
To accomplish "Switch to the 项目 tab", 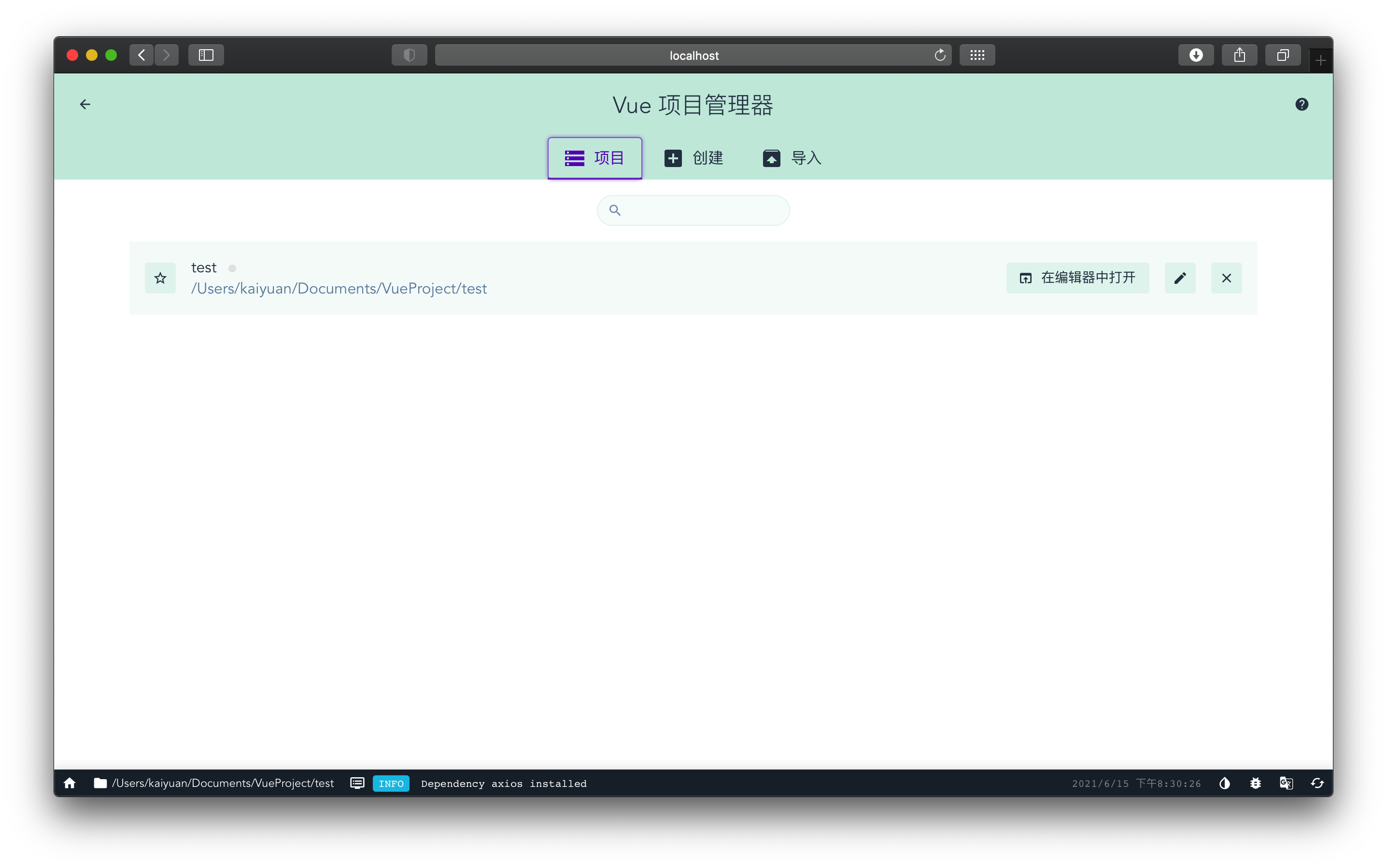I will (x=594, y=158).
